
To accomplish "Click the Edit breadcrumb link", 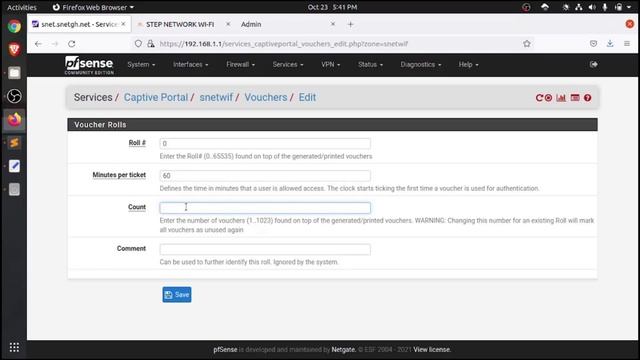I will coord(307,98).
